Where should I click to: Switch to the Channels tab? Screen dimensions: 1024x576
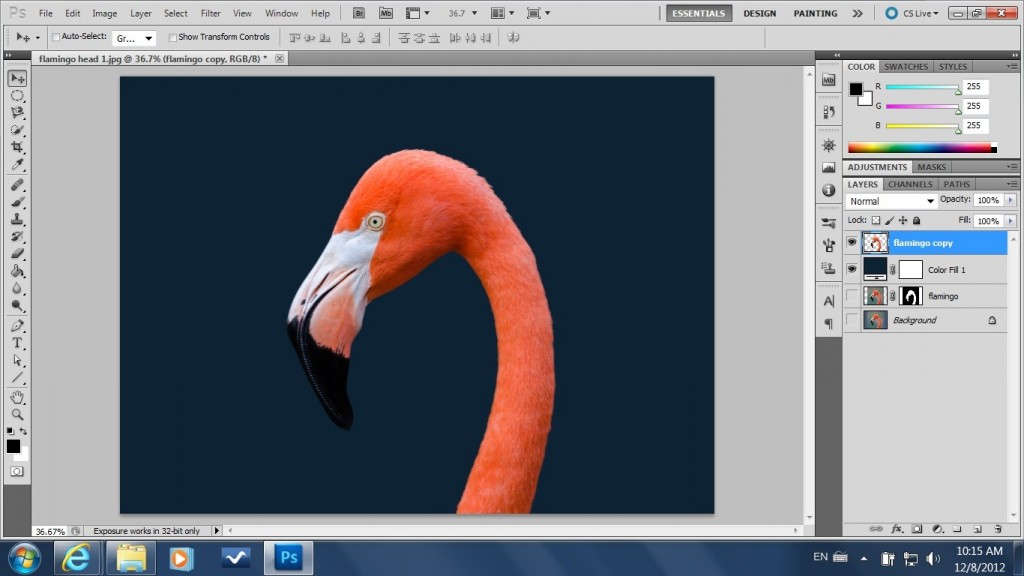[x=910, y=184]
